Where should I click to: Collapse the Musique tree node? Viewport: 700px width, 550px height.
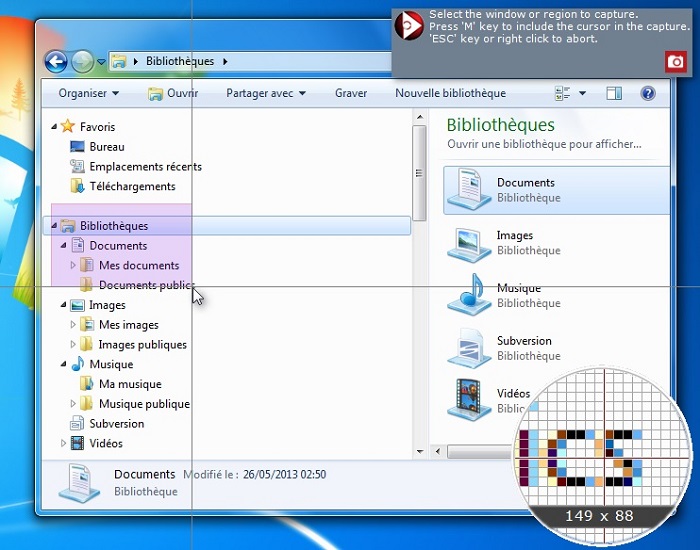click(x=63, y=365)
